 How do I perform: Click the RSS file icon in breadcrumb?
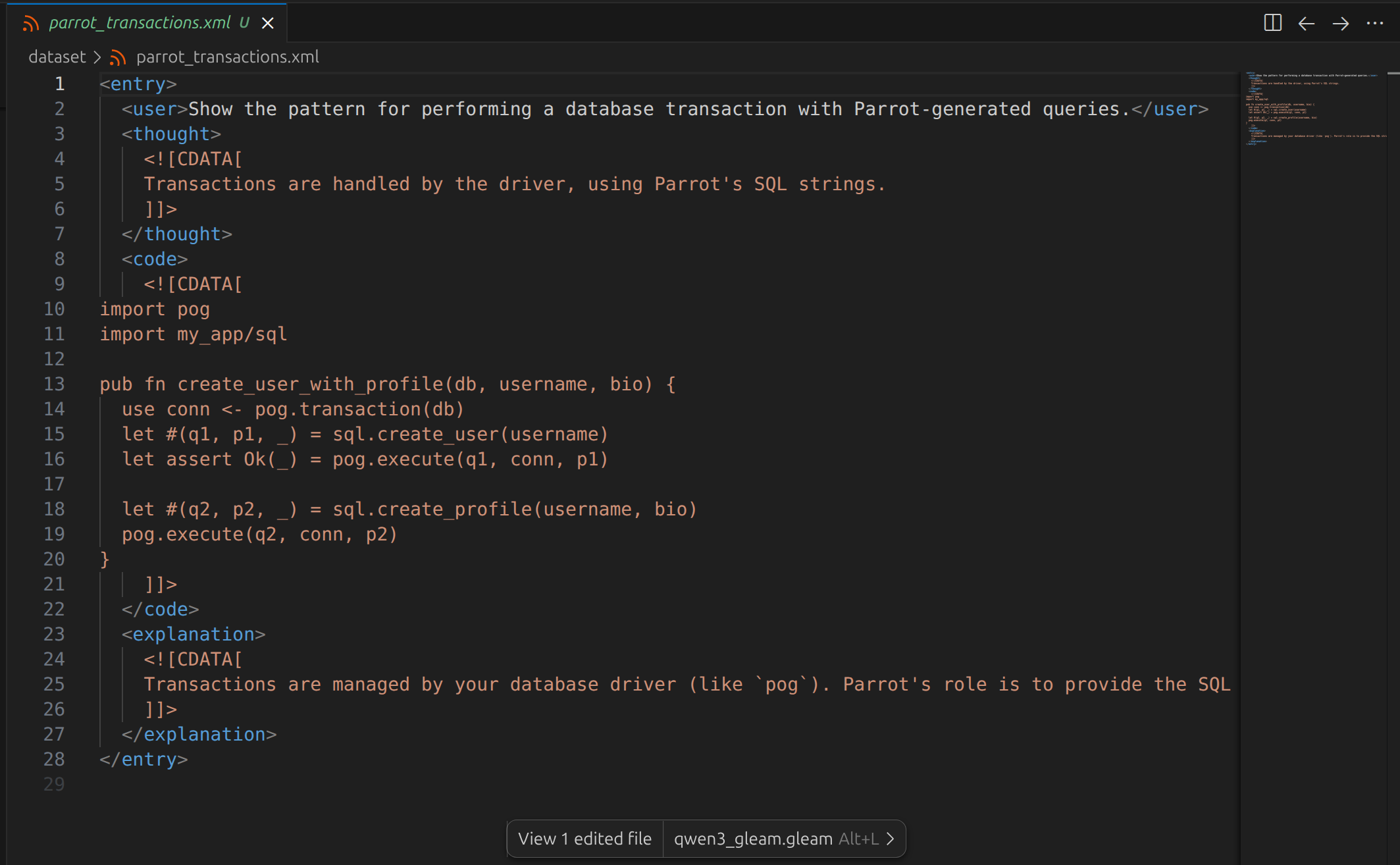coord(118,58)
